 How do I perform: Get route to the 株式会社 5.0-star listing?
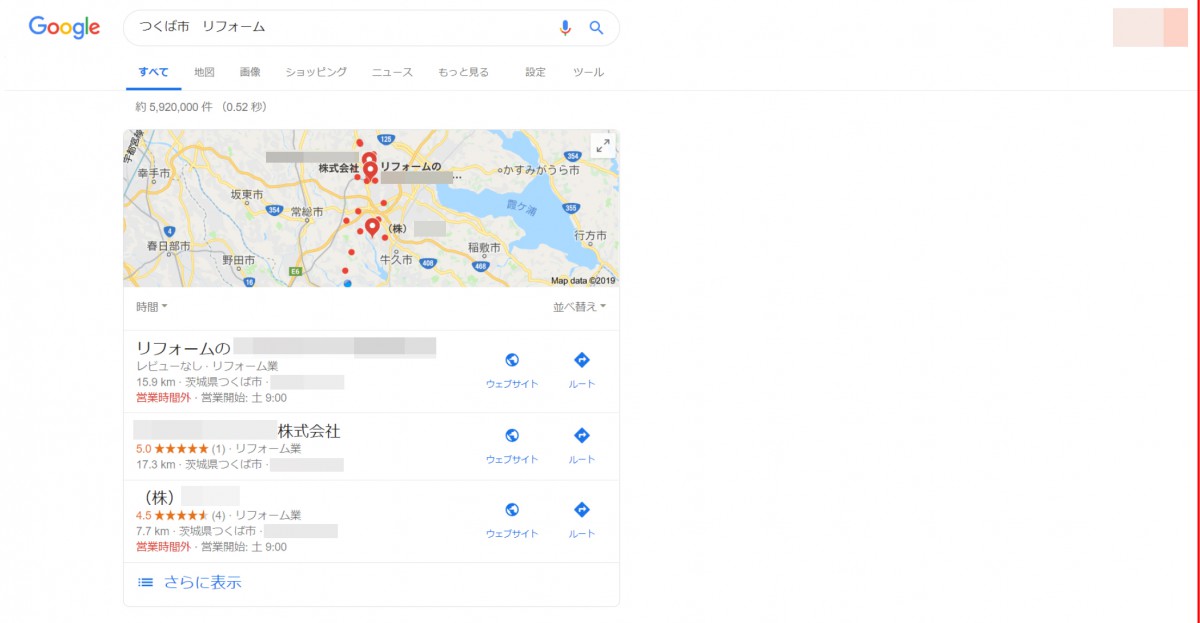[x=582, y=446]
